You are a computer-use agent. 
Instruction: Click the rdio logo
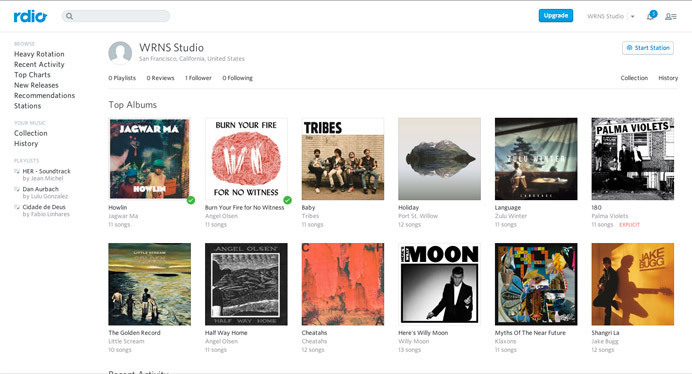(x=30, y=16)
